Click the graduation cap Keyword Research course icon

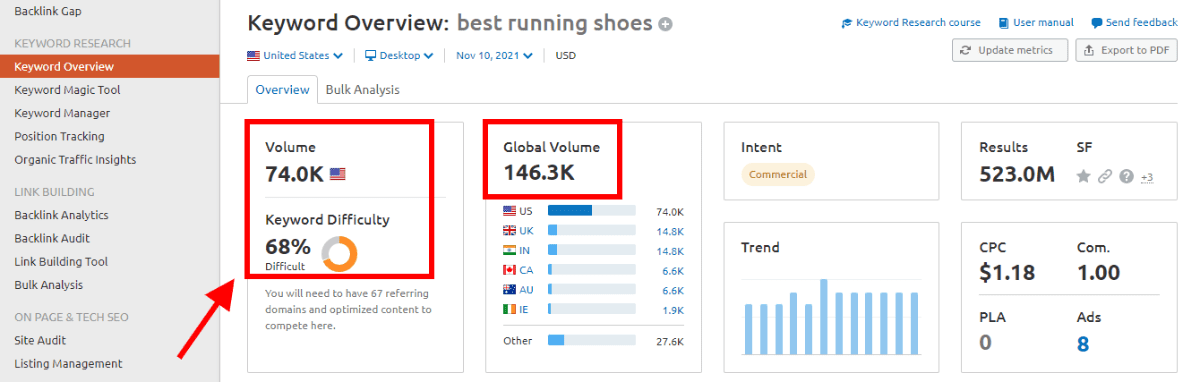point(846,23)
